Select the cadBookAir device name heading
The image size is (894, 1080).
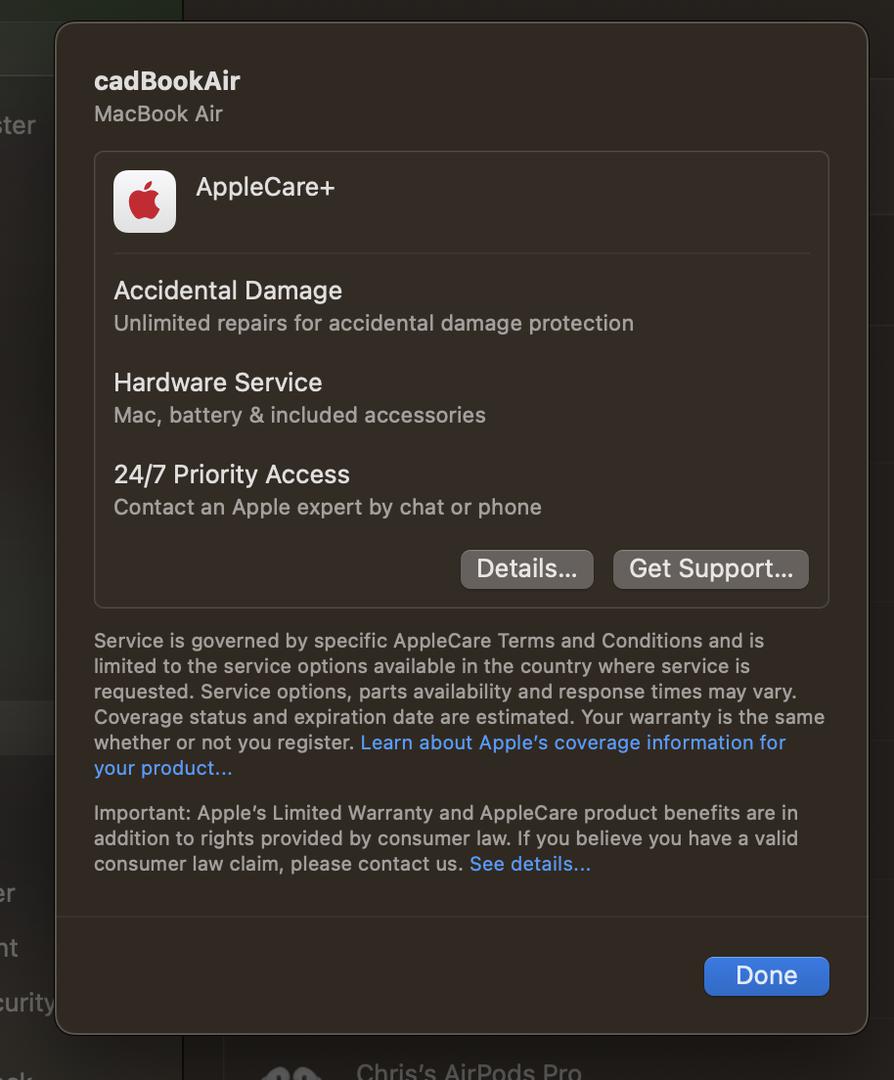167,81
